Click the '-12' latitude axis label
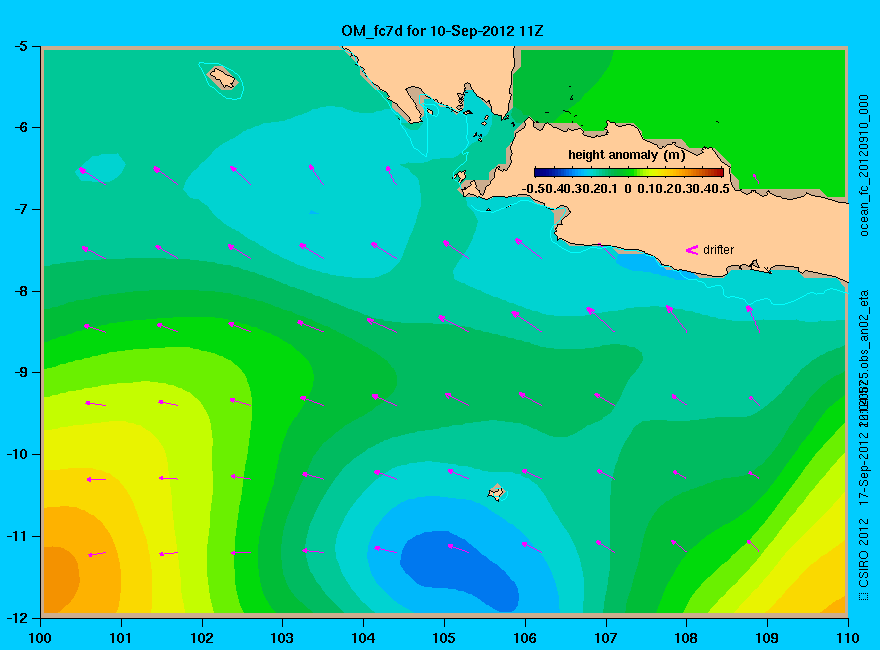 [x=17, y=618]
